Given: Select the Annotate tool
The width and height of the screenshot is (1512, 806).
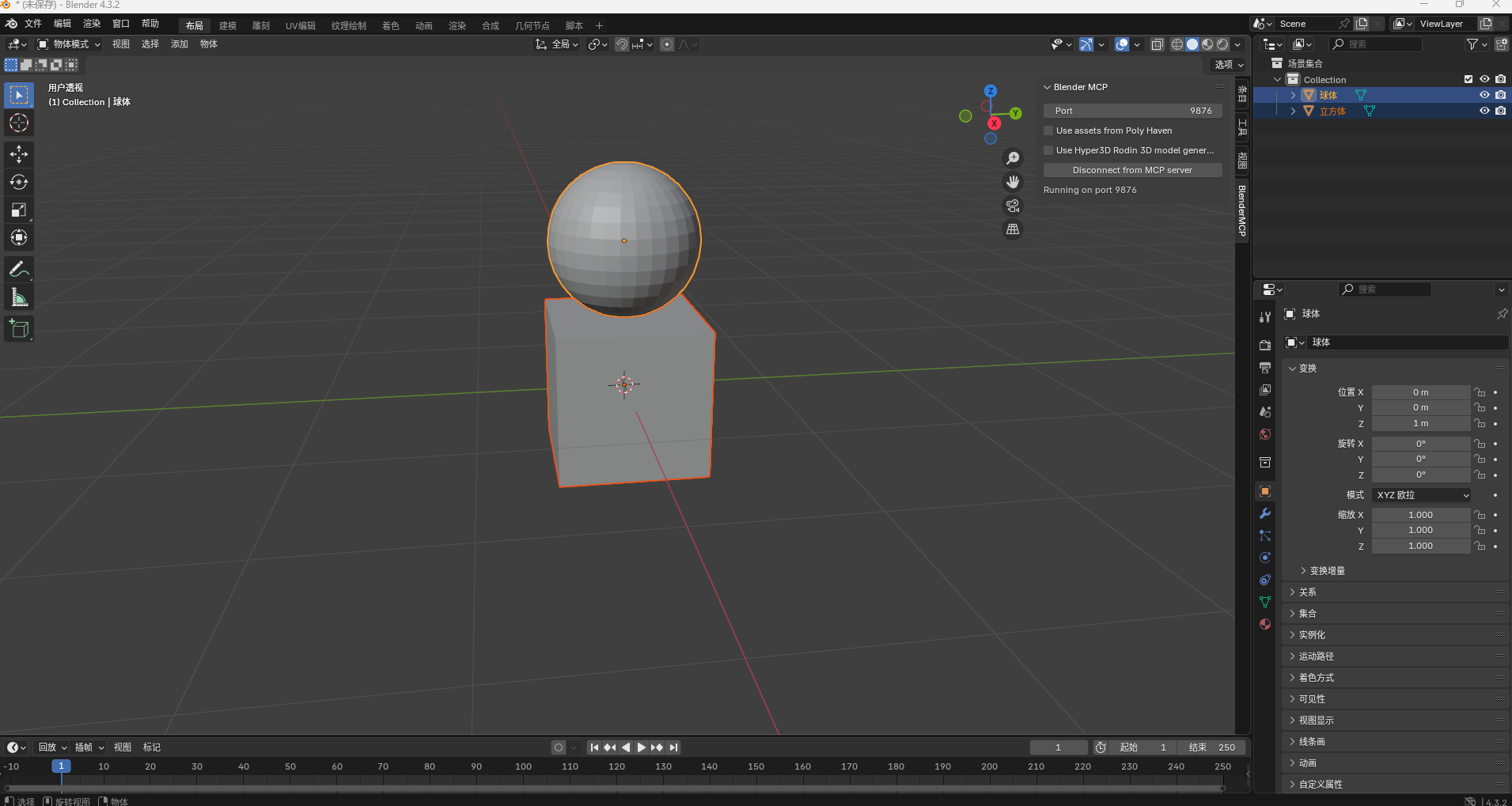Looking at the screenshot, I should [18, 269].
